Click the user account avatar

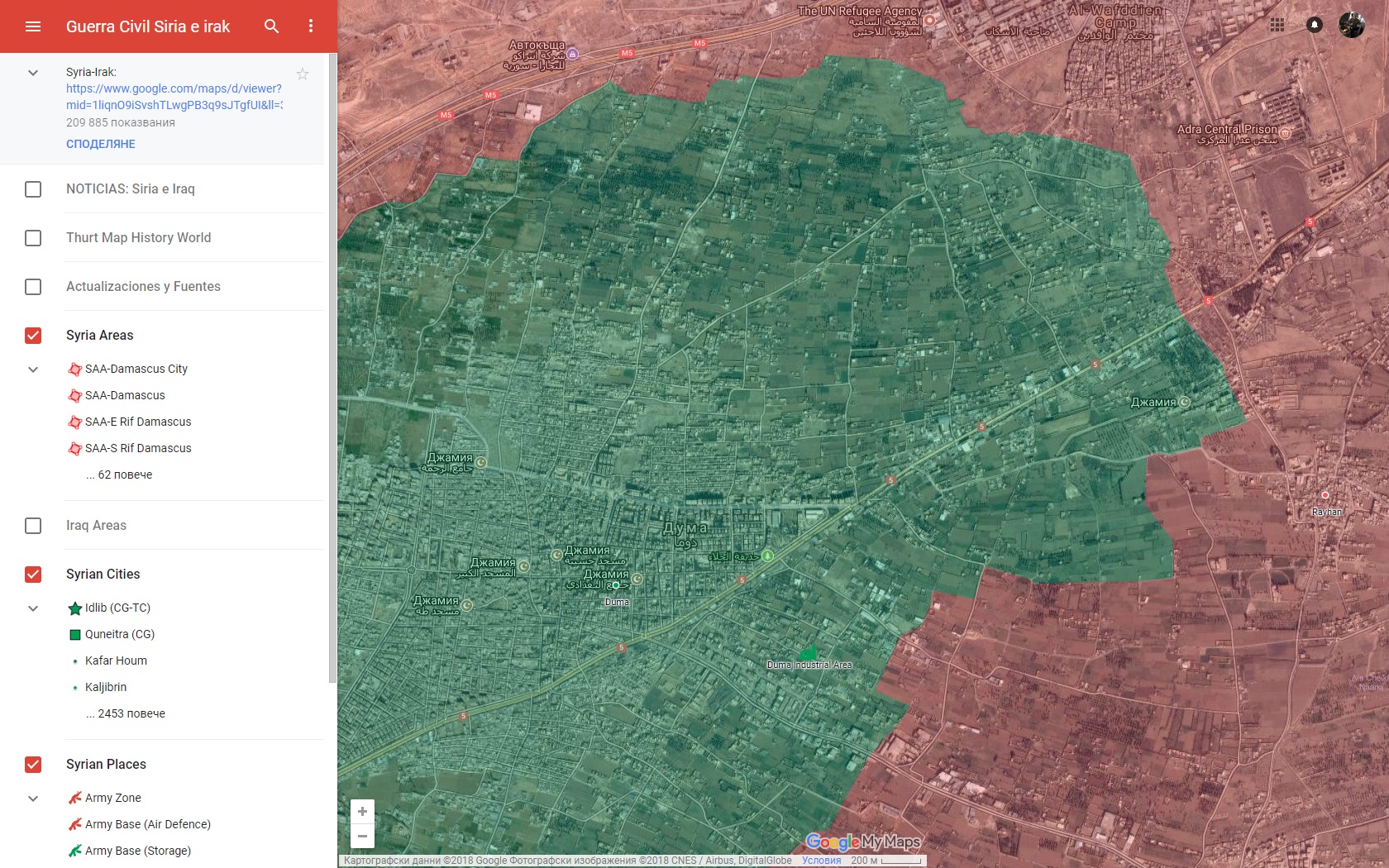tap(1352, 25)
